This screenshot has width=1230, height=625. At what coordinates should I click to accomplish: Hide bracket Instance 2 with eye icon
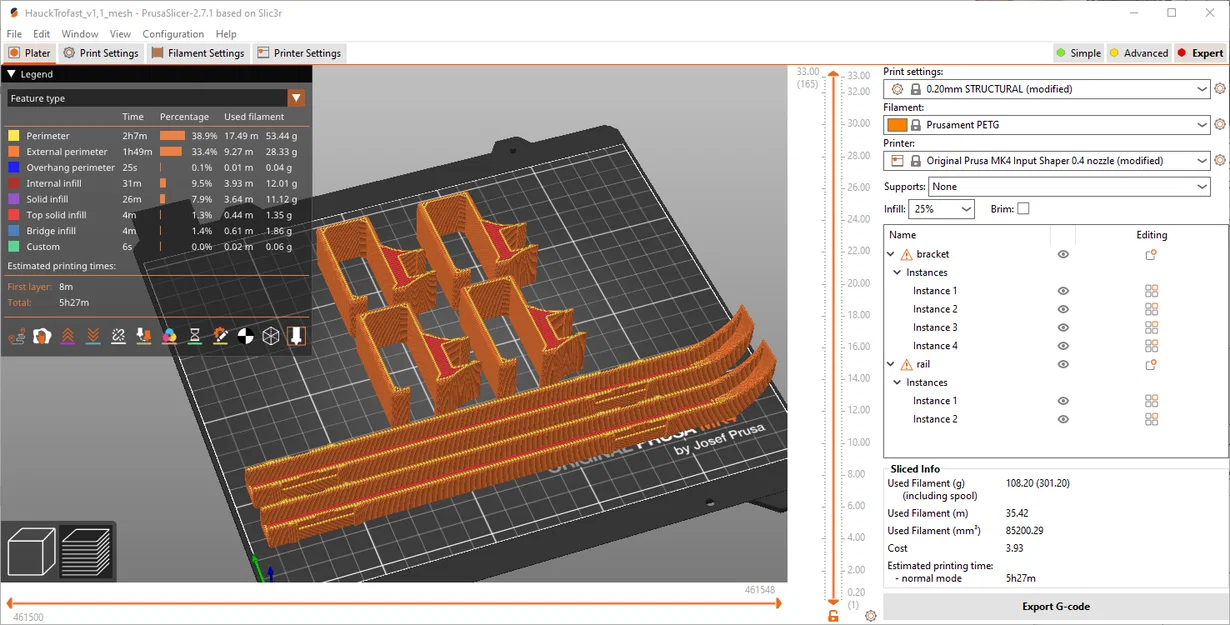coord(1063,309)
